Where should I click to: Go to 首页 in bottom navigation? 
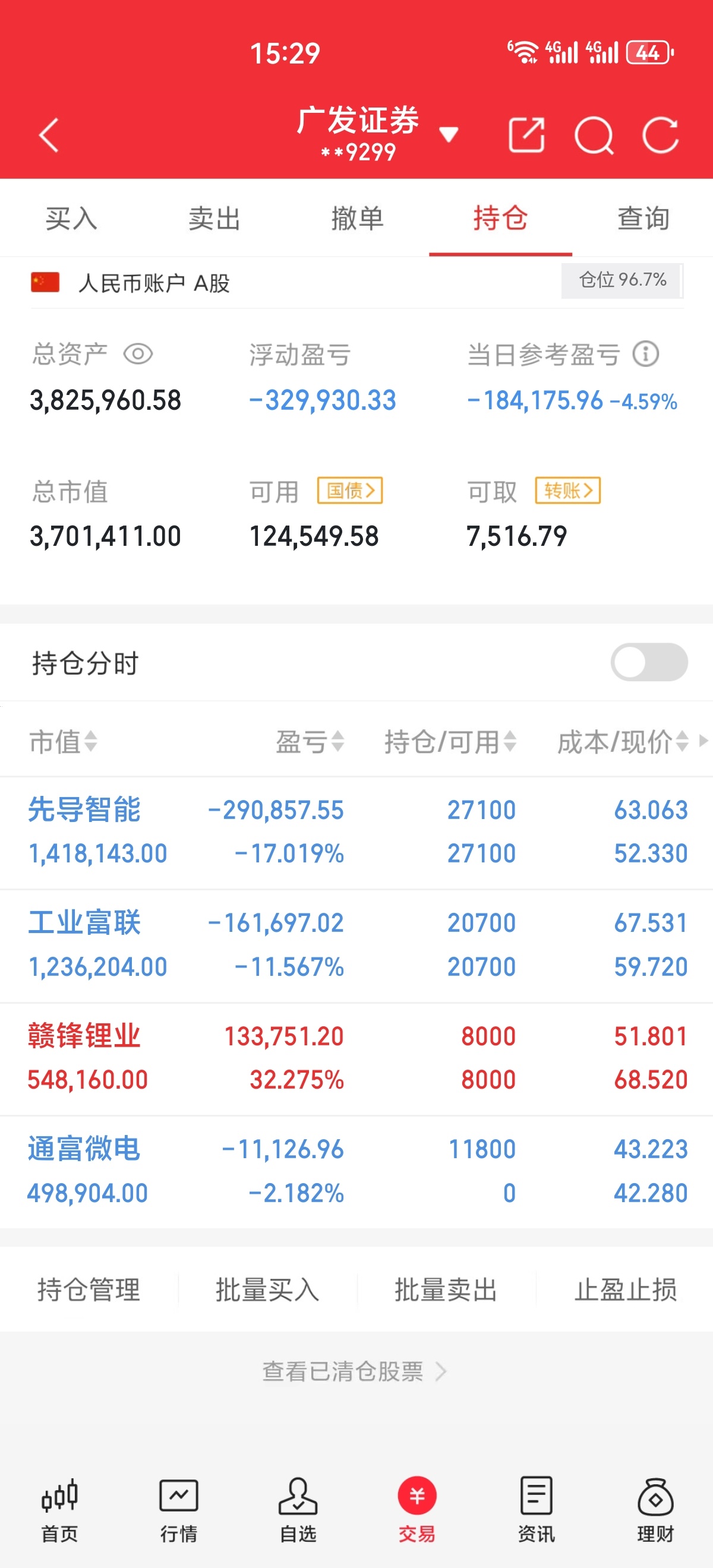click(x=59, y=1510)
